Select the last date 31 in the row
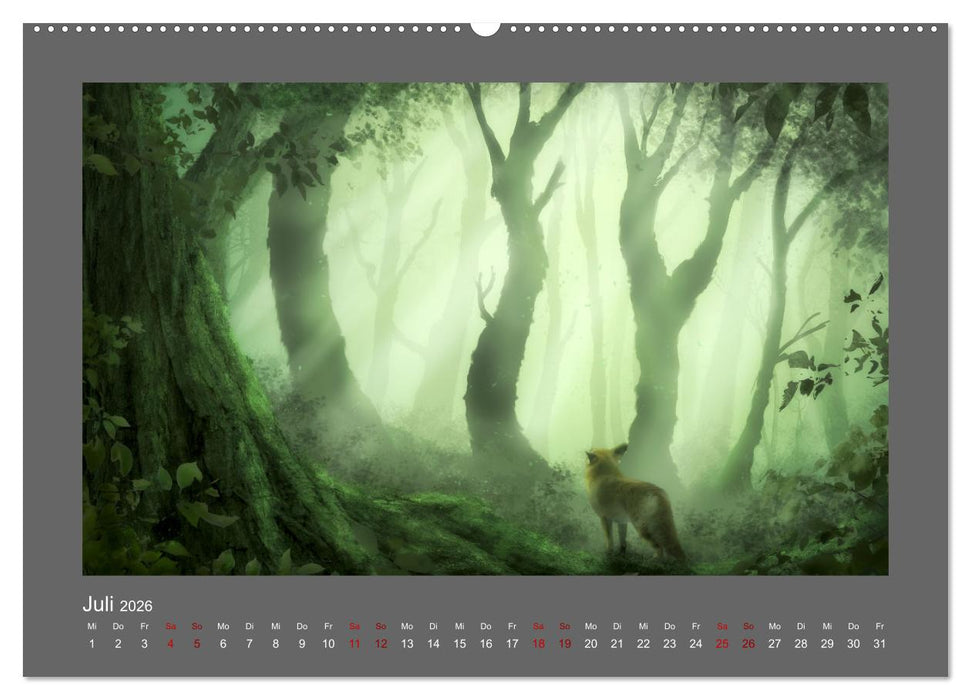Viewport: 971px width, 700px height. click(x=879, y=643)
